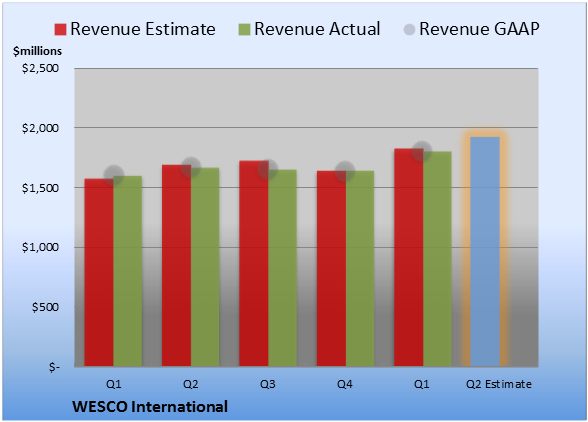Select the green actual bar above Q2
The width and height of the screenshot is (588, 422).
pyautogui.click(x=205, y=267)
